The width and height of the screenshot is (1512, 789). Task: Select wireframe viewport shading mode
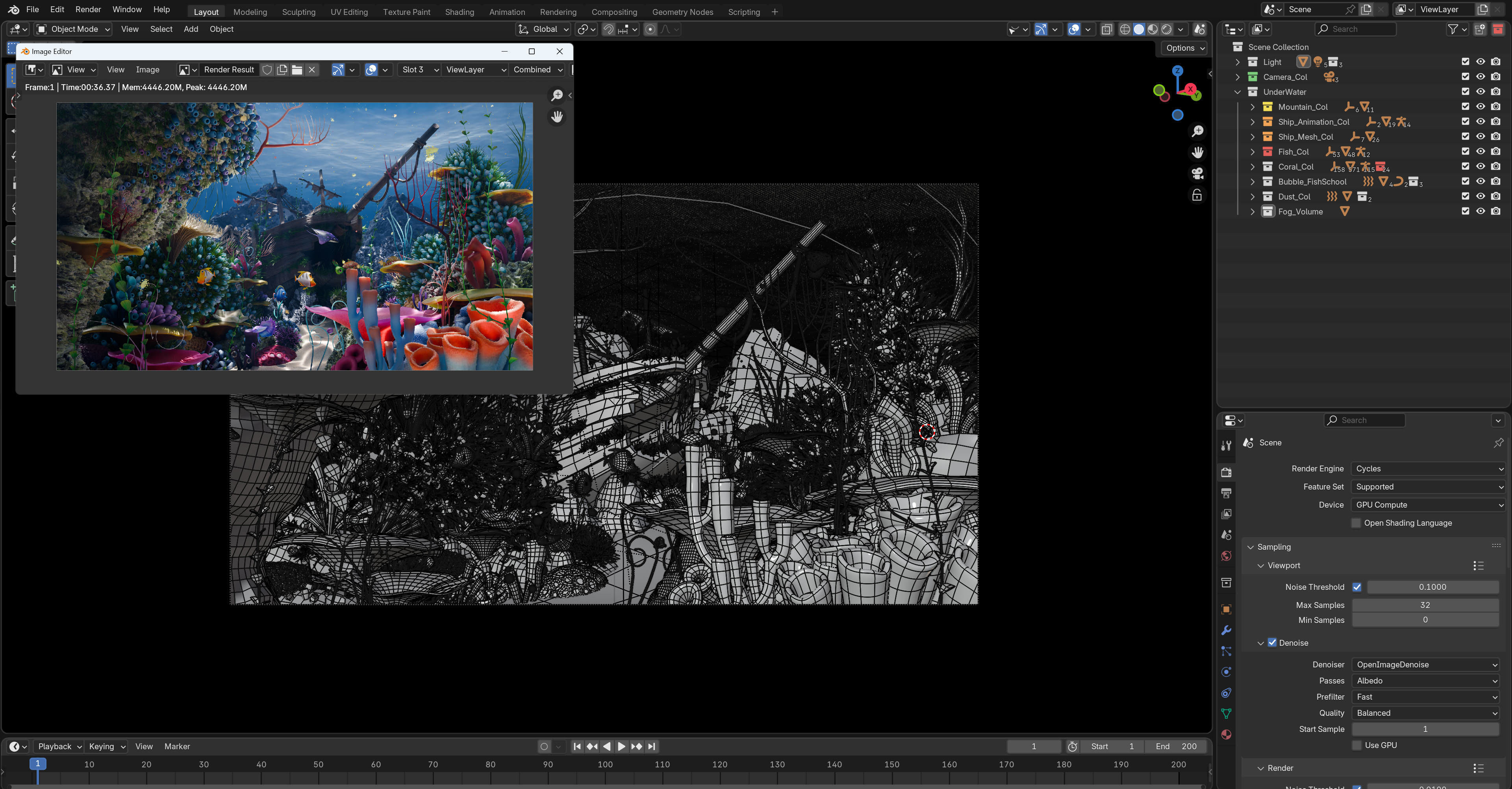click(1125, 30)
